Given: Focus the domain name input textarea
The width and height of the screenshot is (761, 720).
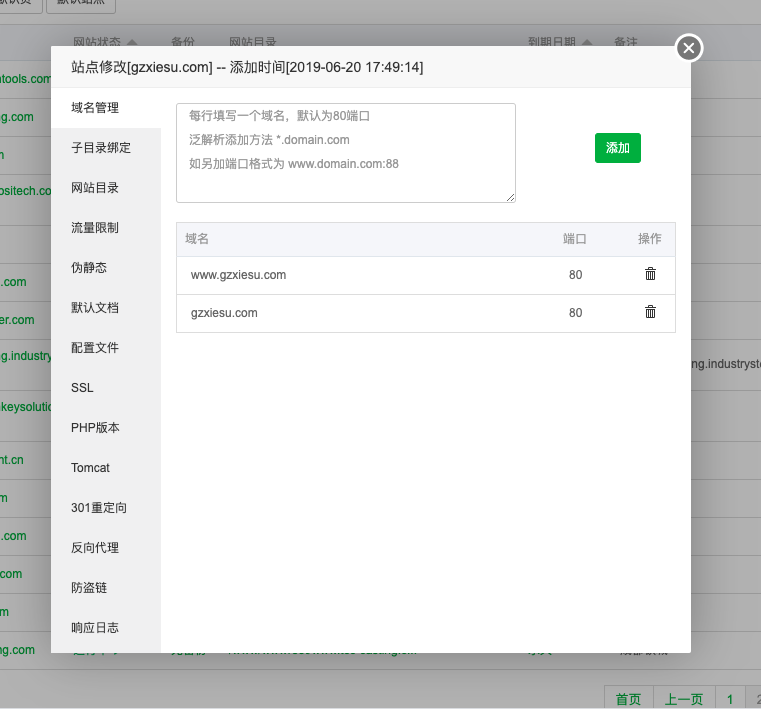Looking at the screenshot, I should click(345, 152).
